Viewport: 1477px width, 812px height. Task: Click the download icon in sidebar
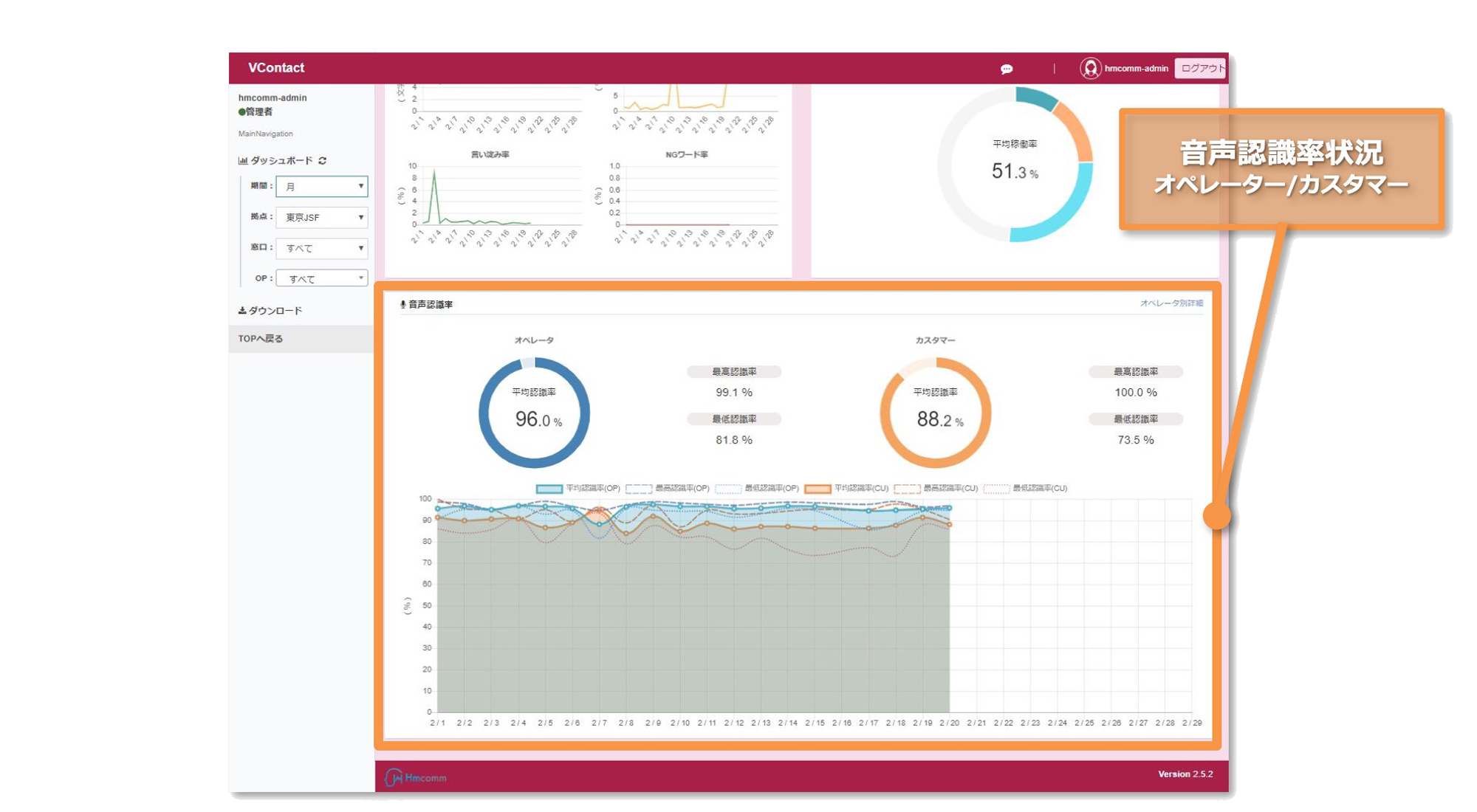coord(241,311)
